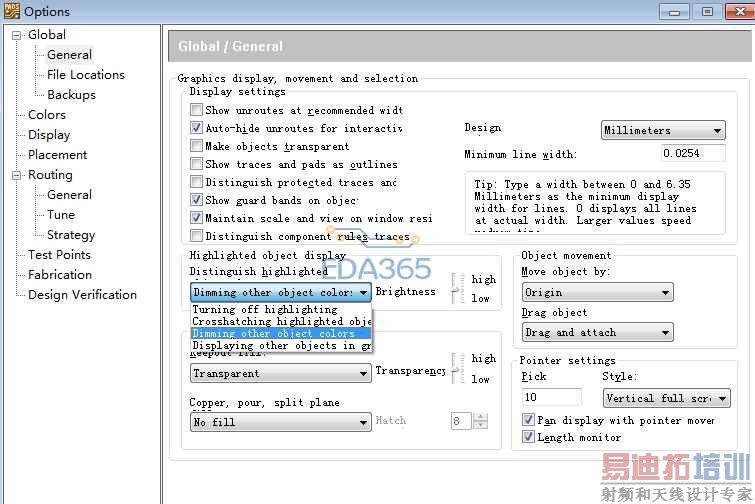Open Colors settings page
The image size is (755, 504).
[x=47, y=115]
